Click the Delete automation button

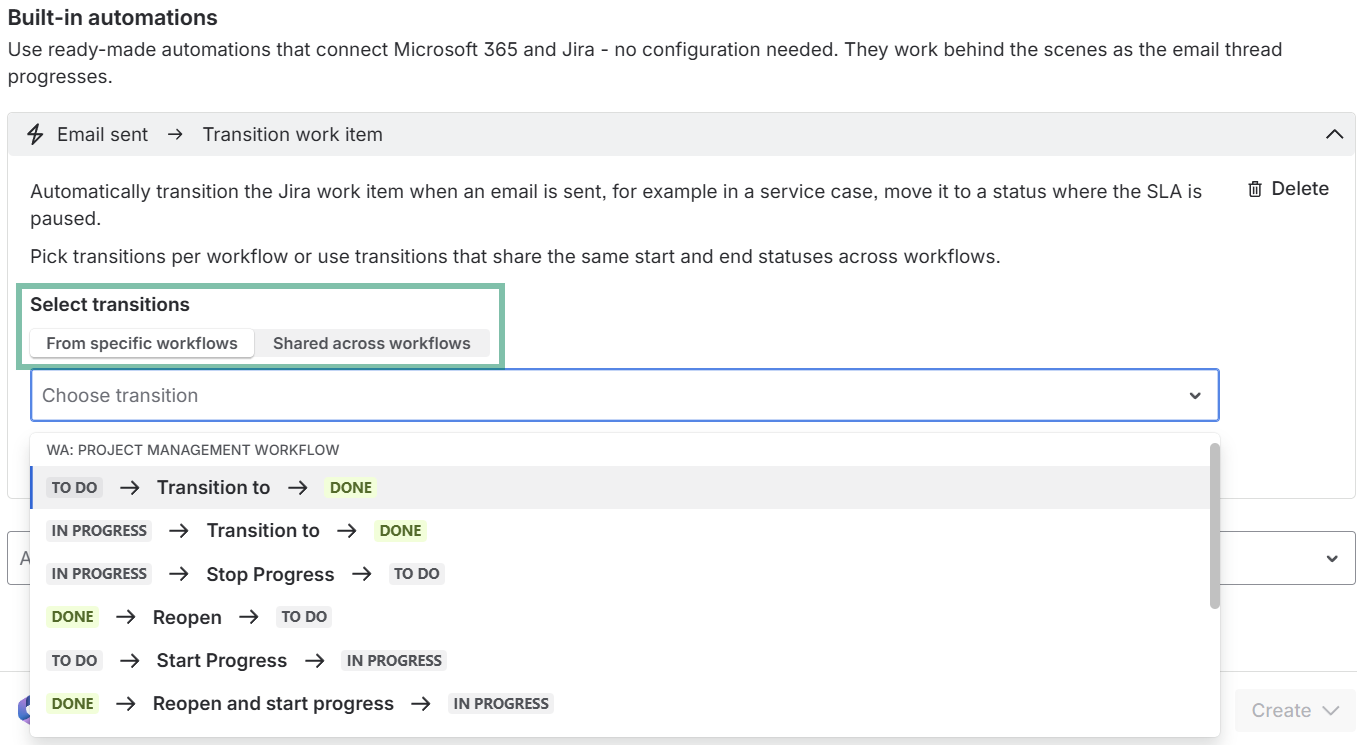[1289, 189]
